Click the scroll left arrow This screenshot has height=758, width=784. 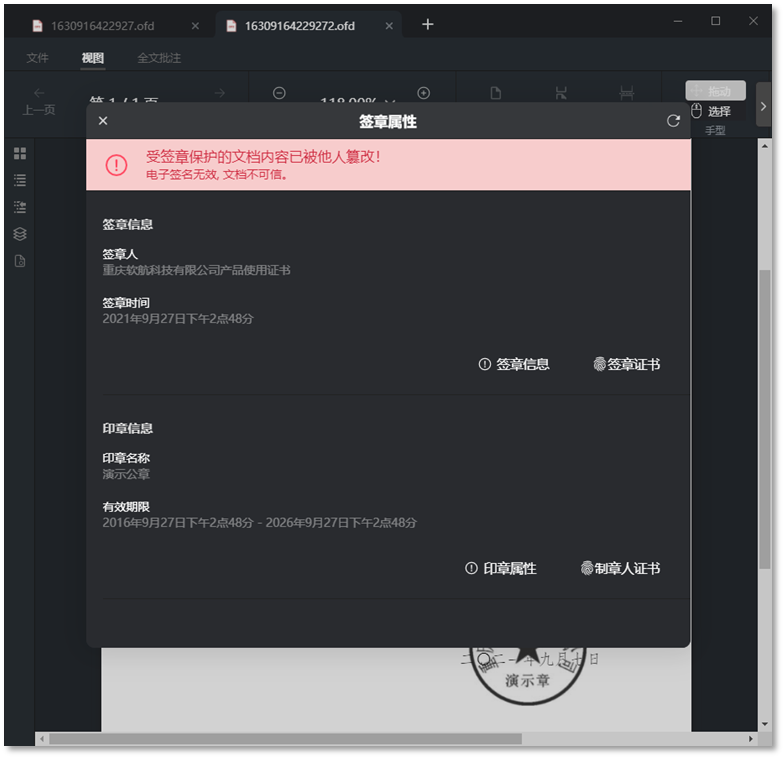(42, 739)
